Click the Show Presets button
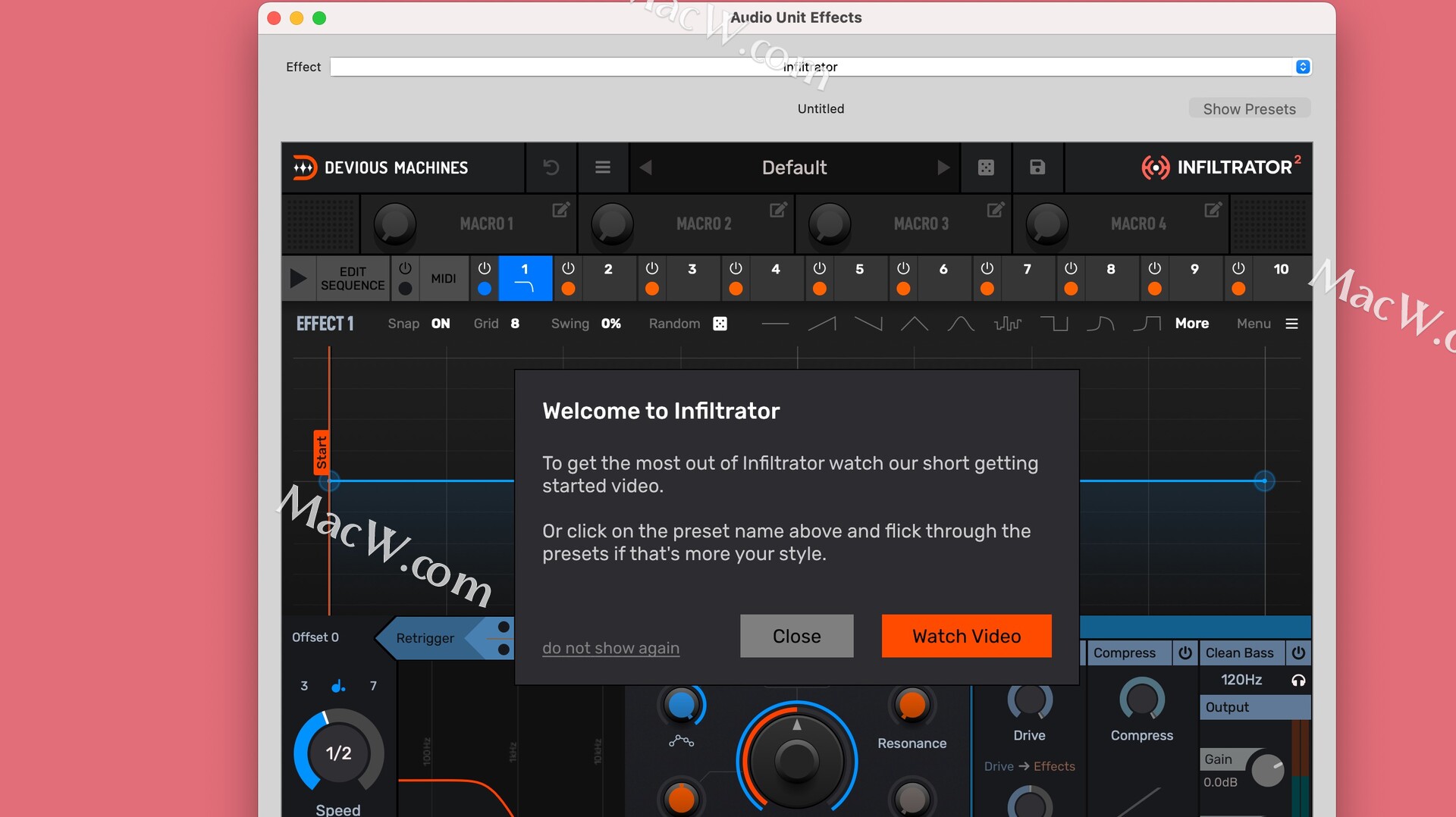 click(x=1250, y=108)
